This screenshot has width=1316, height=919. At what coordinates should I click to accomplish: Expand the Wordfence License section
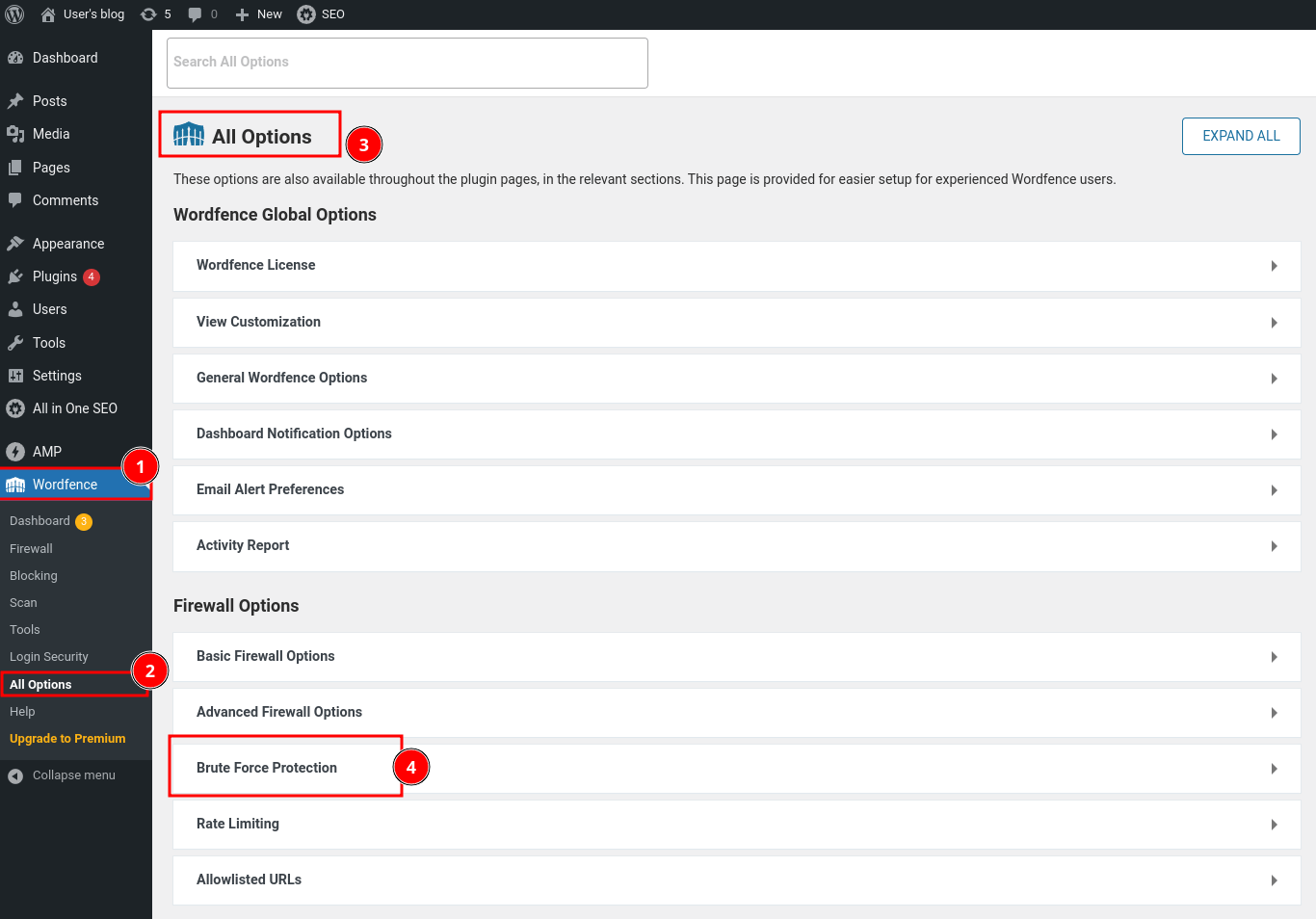tap(1274, 266)
